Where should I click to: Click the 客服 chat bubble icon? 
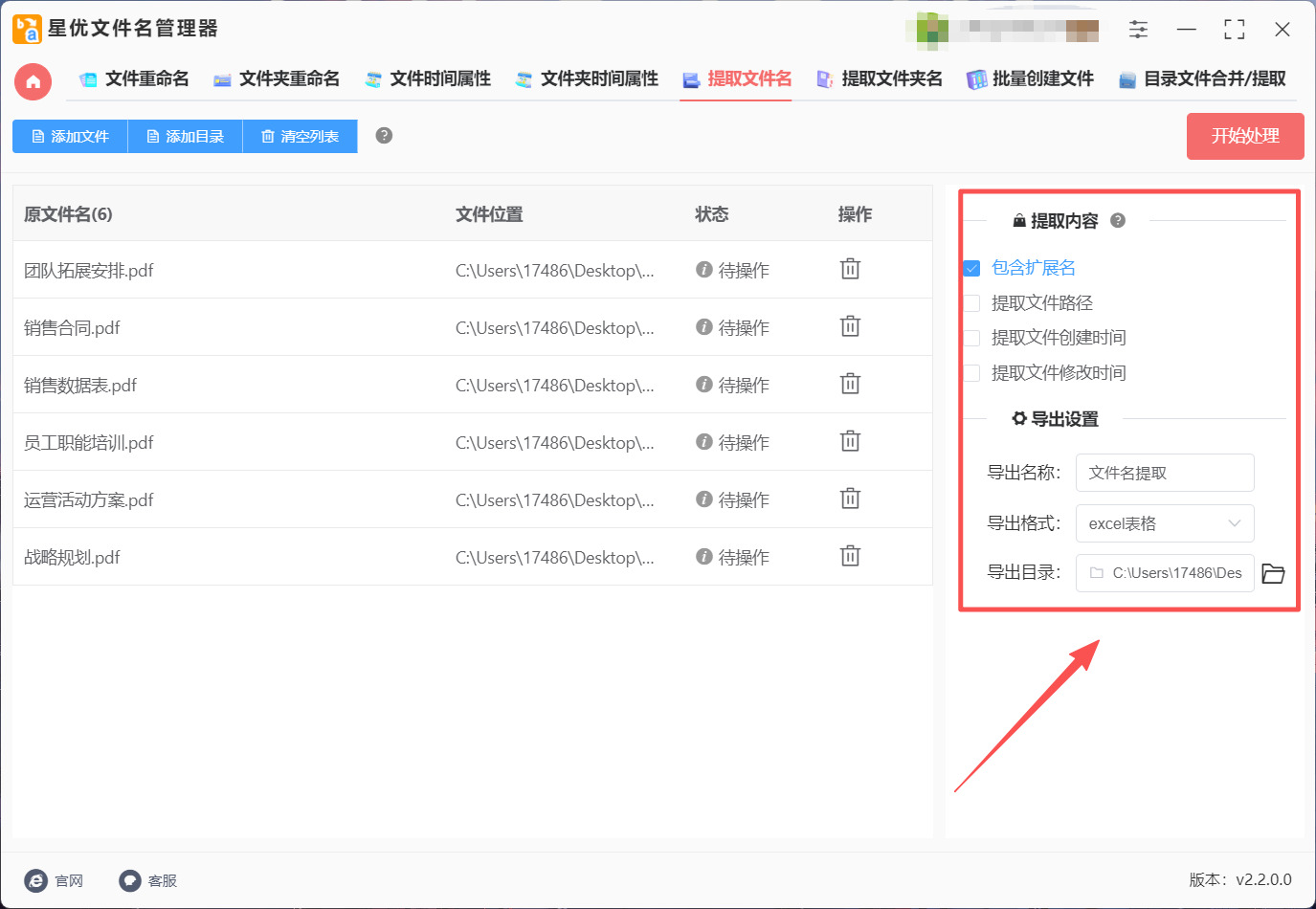130,880
